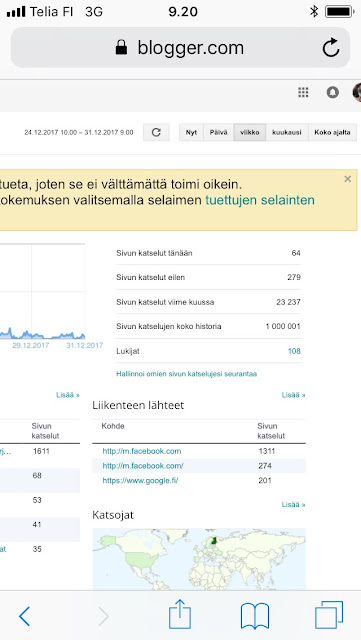Reload the page in Safari's address bar

[x=331, y=48]
